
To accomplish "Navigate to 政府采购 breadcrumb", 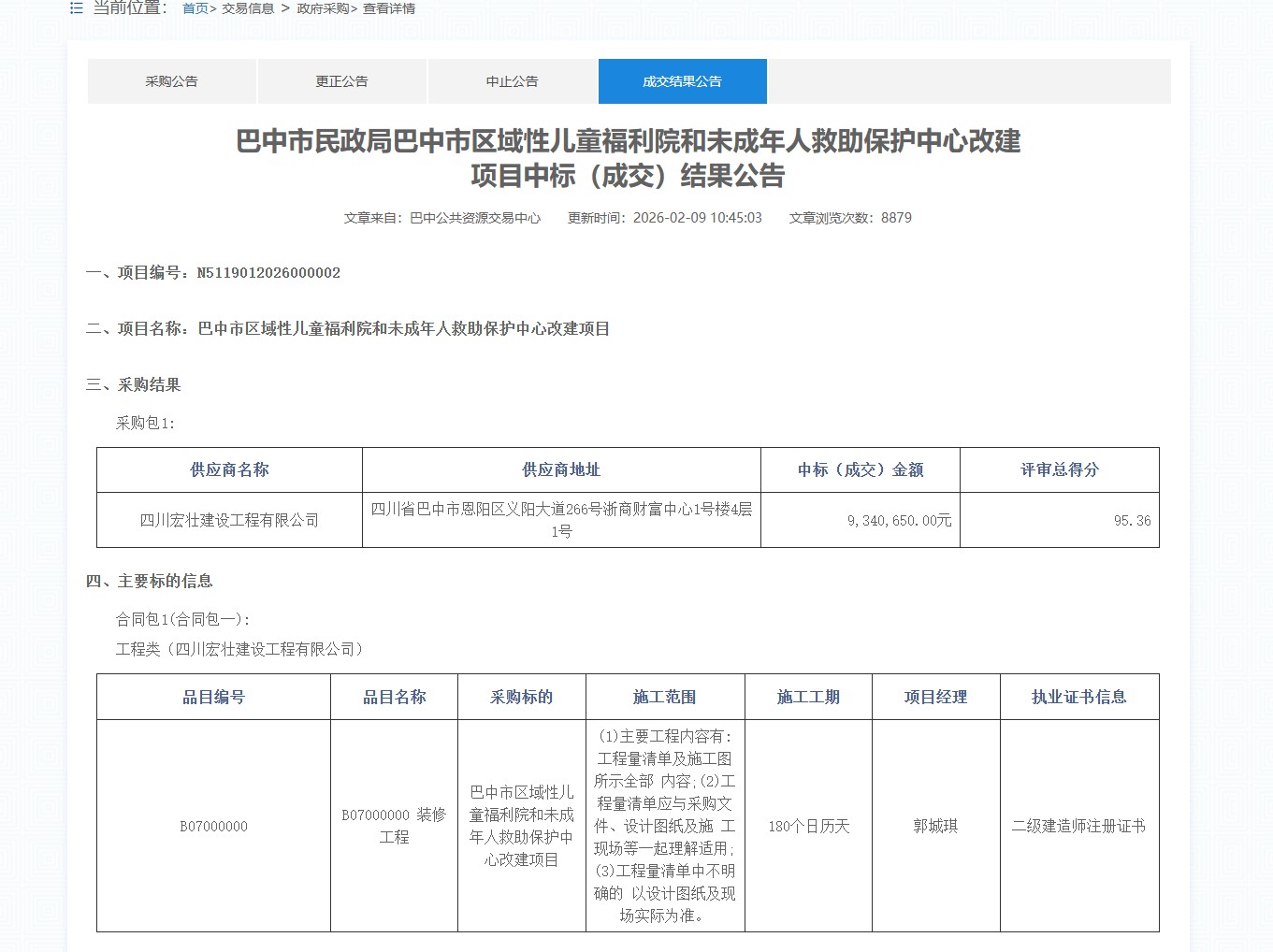I will pyautogui.click(x=323, y=8).
